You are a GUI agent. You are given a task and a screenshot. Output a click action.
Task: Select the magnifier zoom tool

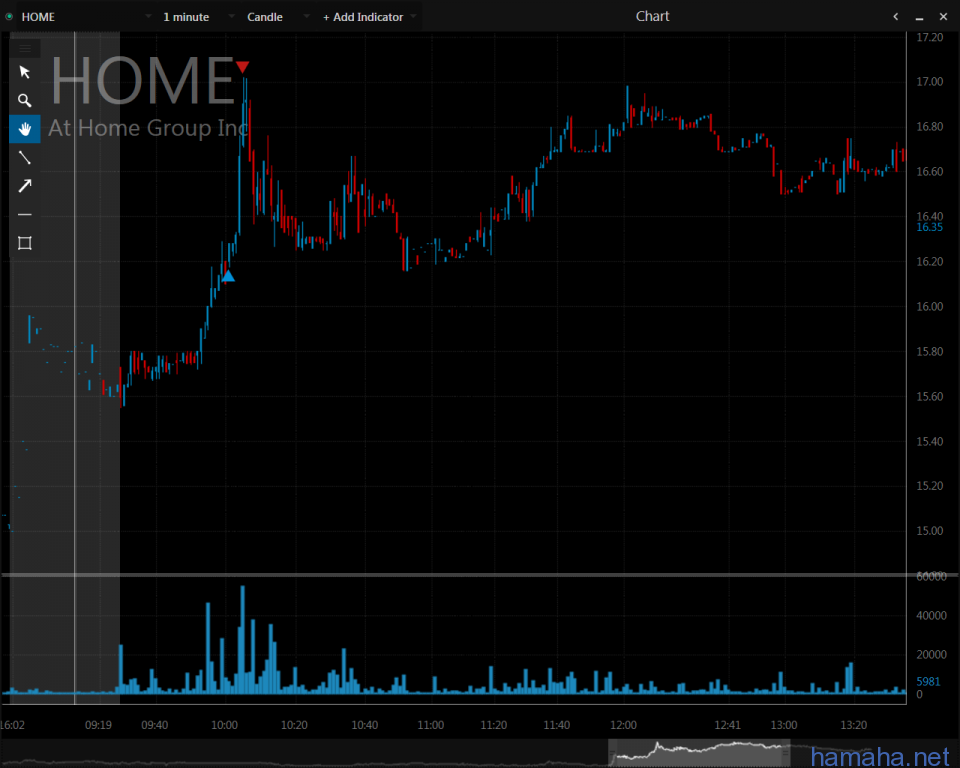24,100
